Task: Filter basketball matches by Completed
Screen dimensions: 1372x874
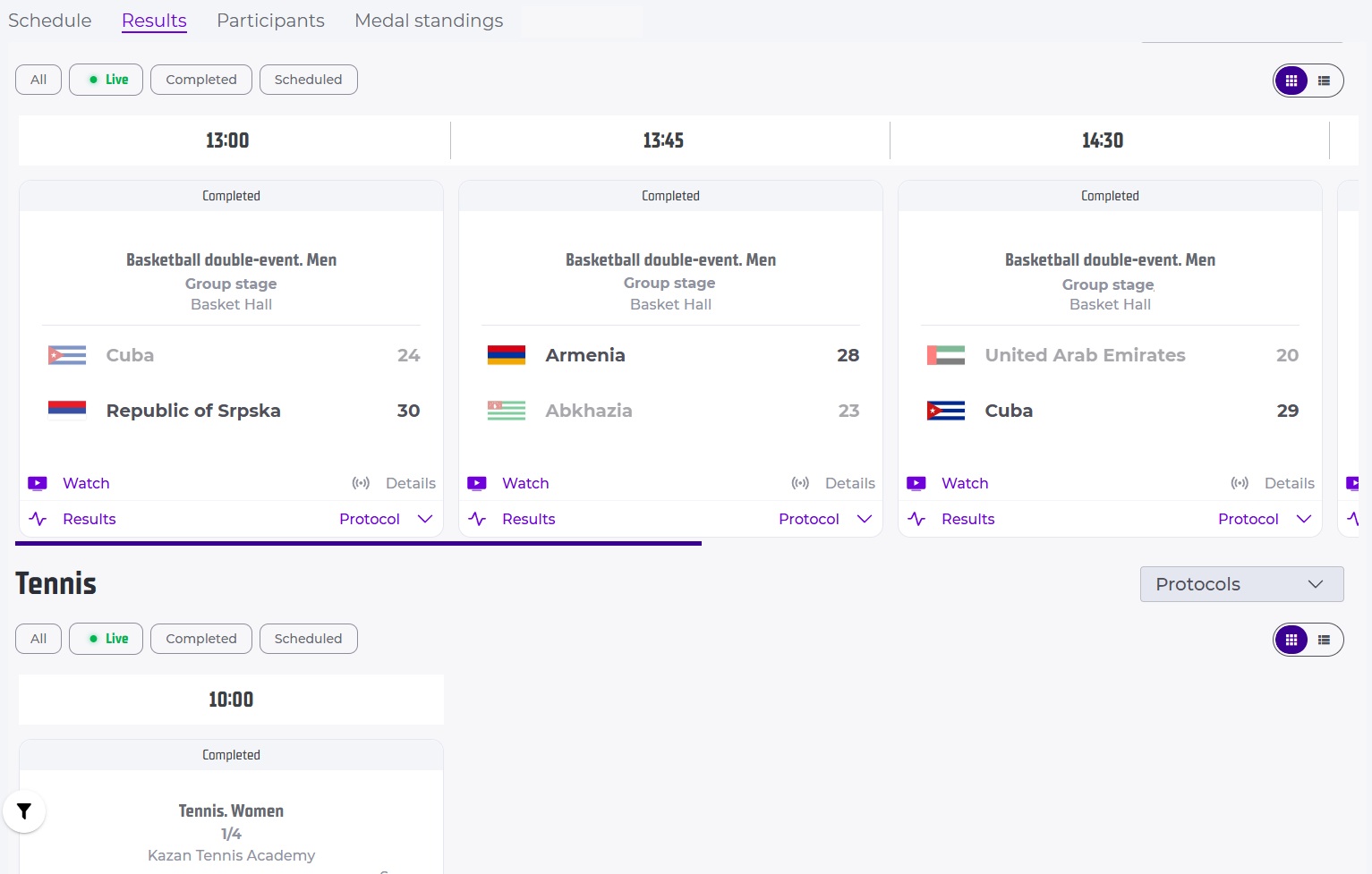Action: point(201,80)
